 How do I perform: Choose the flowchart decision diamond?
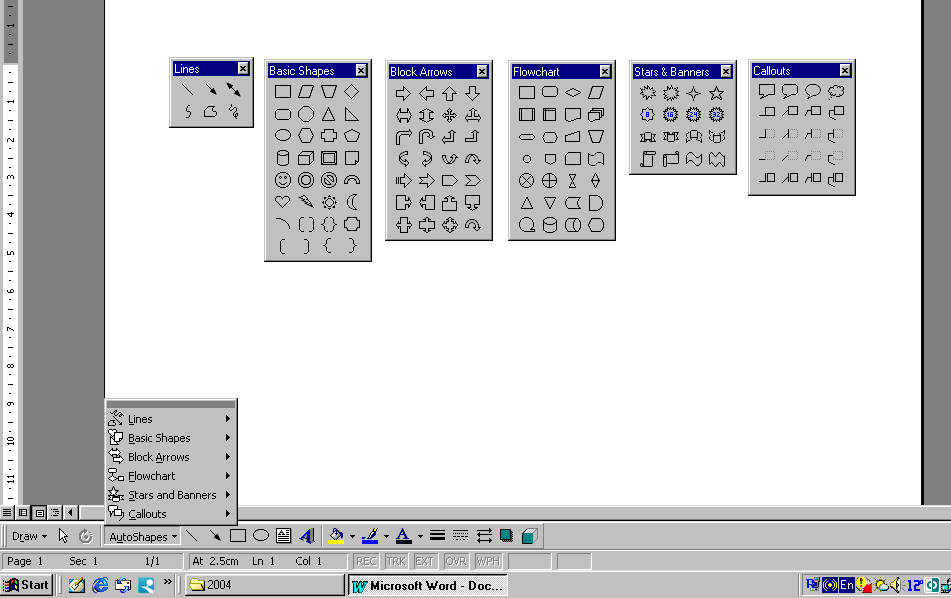573,93
